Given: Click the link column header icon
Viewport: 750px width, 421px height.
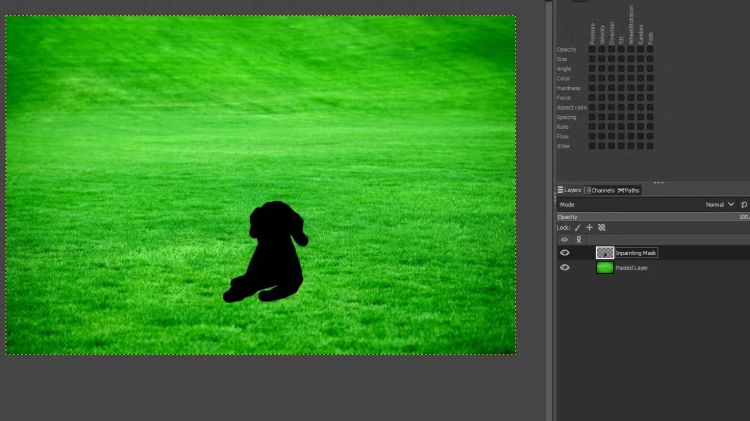Looking at the screenshot, I should click(578, 240).
